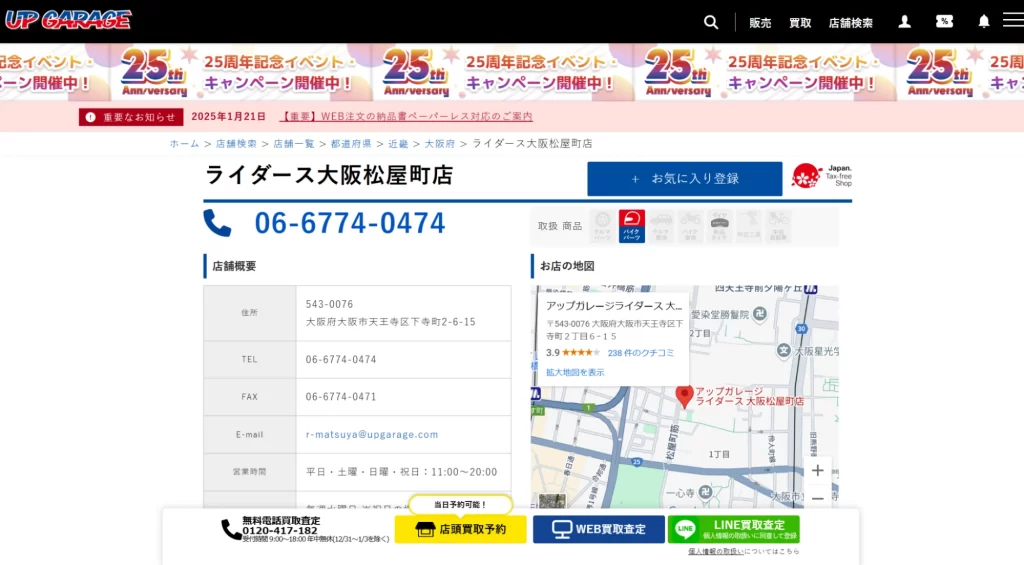
Task: Click 拡大地図を表示 link on map
Action: click(x=575, y=372)
